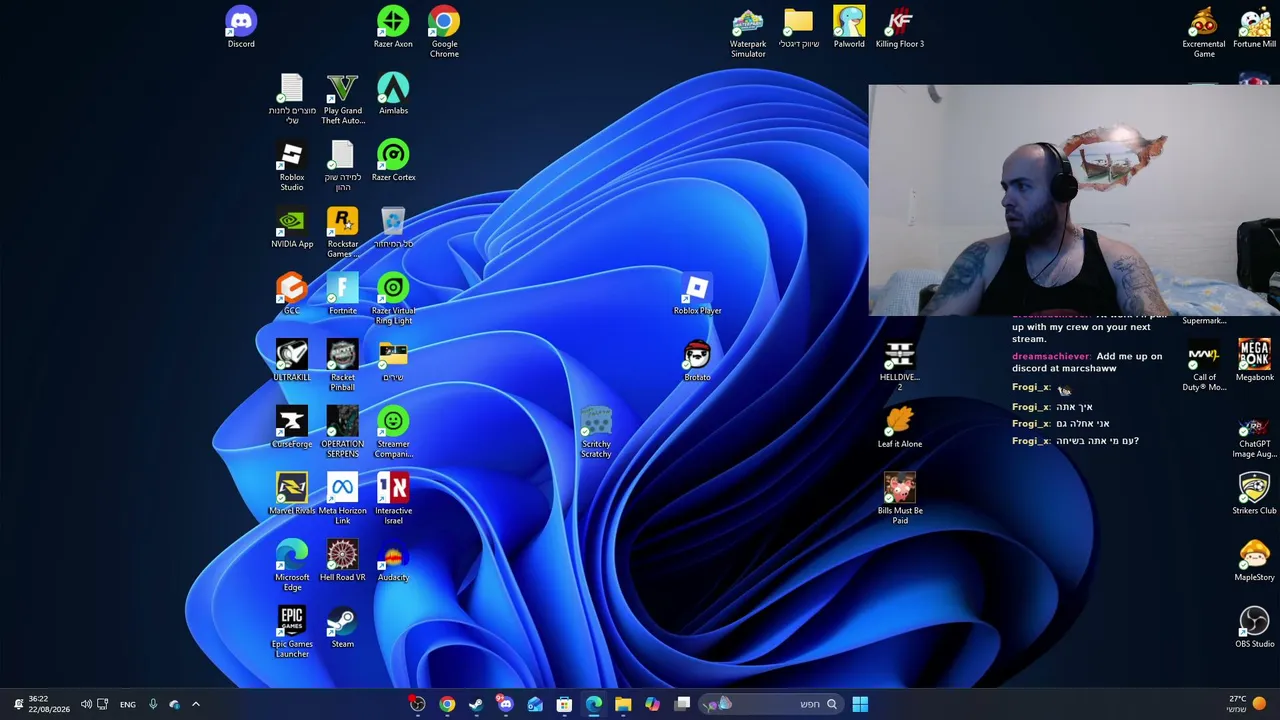Open Google Chrome from the taskbar
Viewport: 1280px width, 720px height.
447,704
